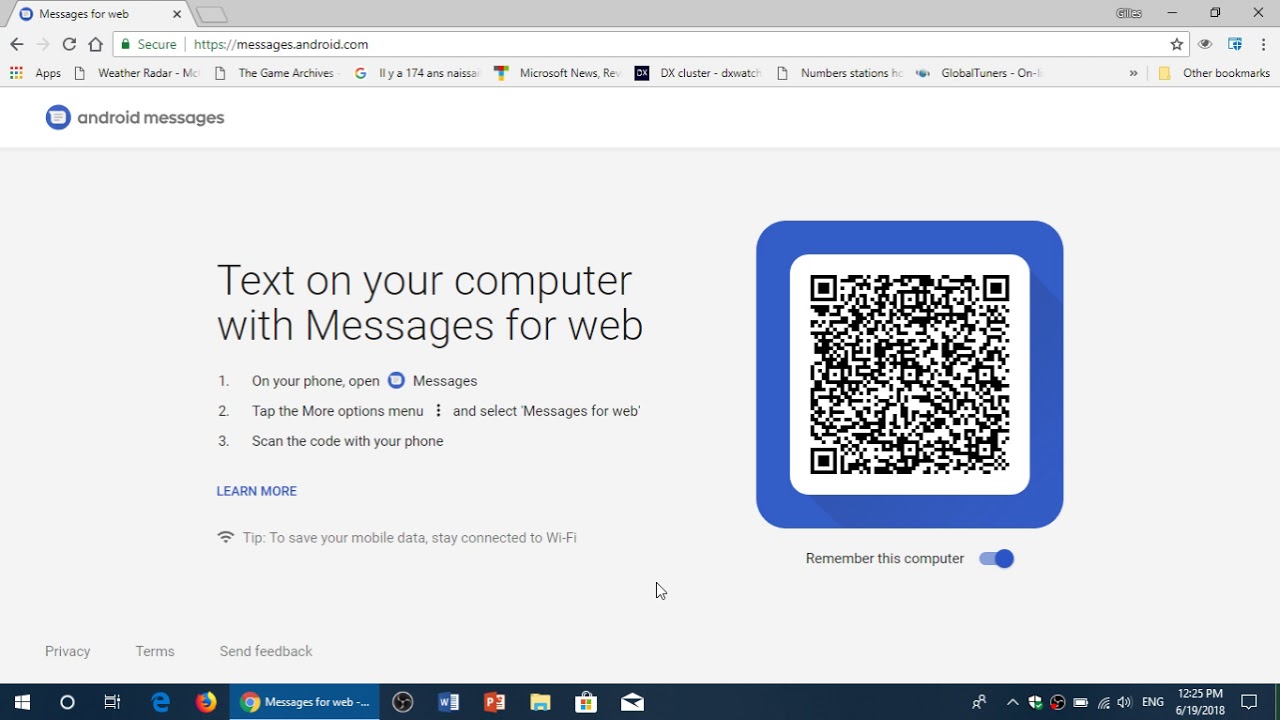Screen dimensions: 1280x720
Task: Open OBS Studio from the taskbar
Action: pyautogui.click(x=403, y=702)
